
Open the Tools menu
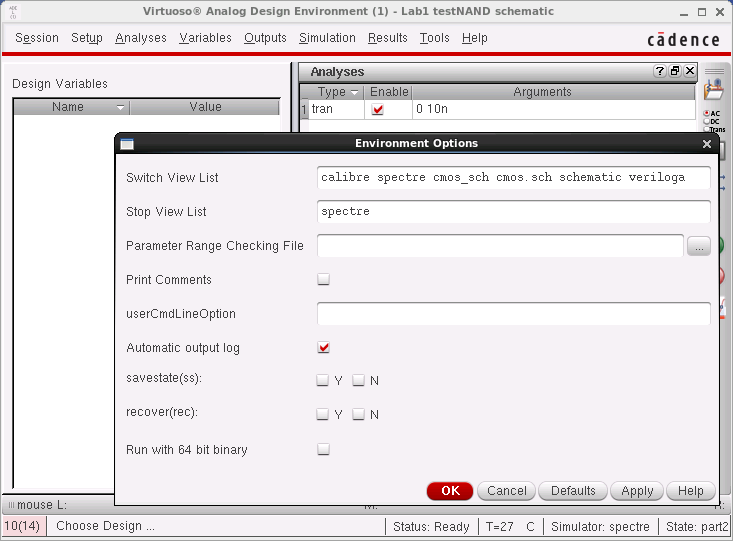(x=434, y=38)
